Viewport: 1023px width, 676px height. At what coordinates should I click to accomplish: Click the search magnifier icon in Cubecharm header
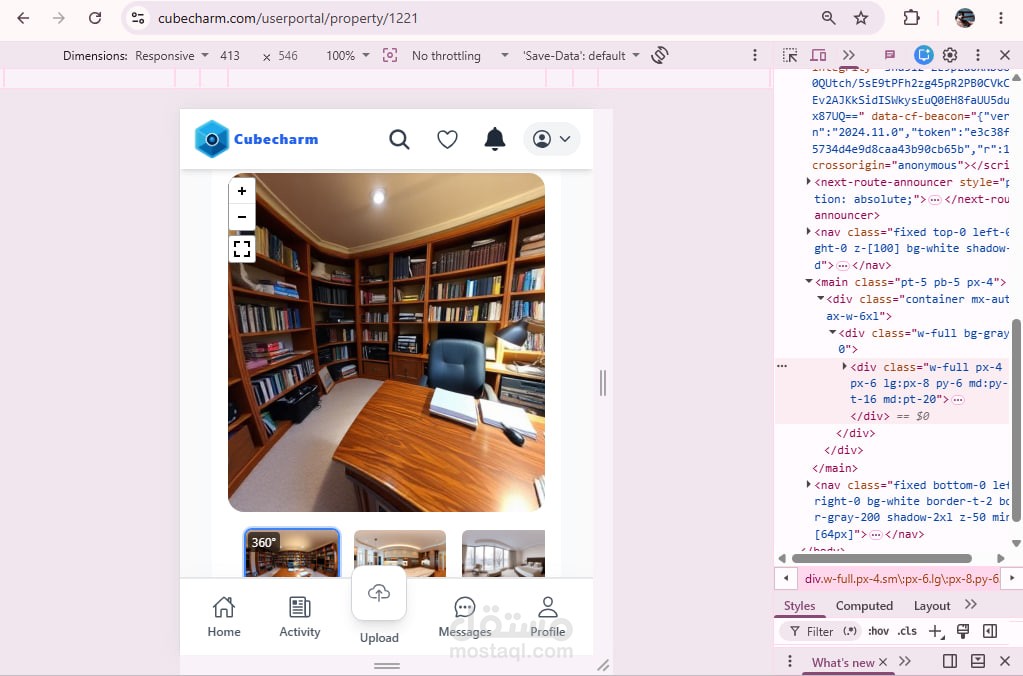tap(399, 139)
